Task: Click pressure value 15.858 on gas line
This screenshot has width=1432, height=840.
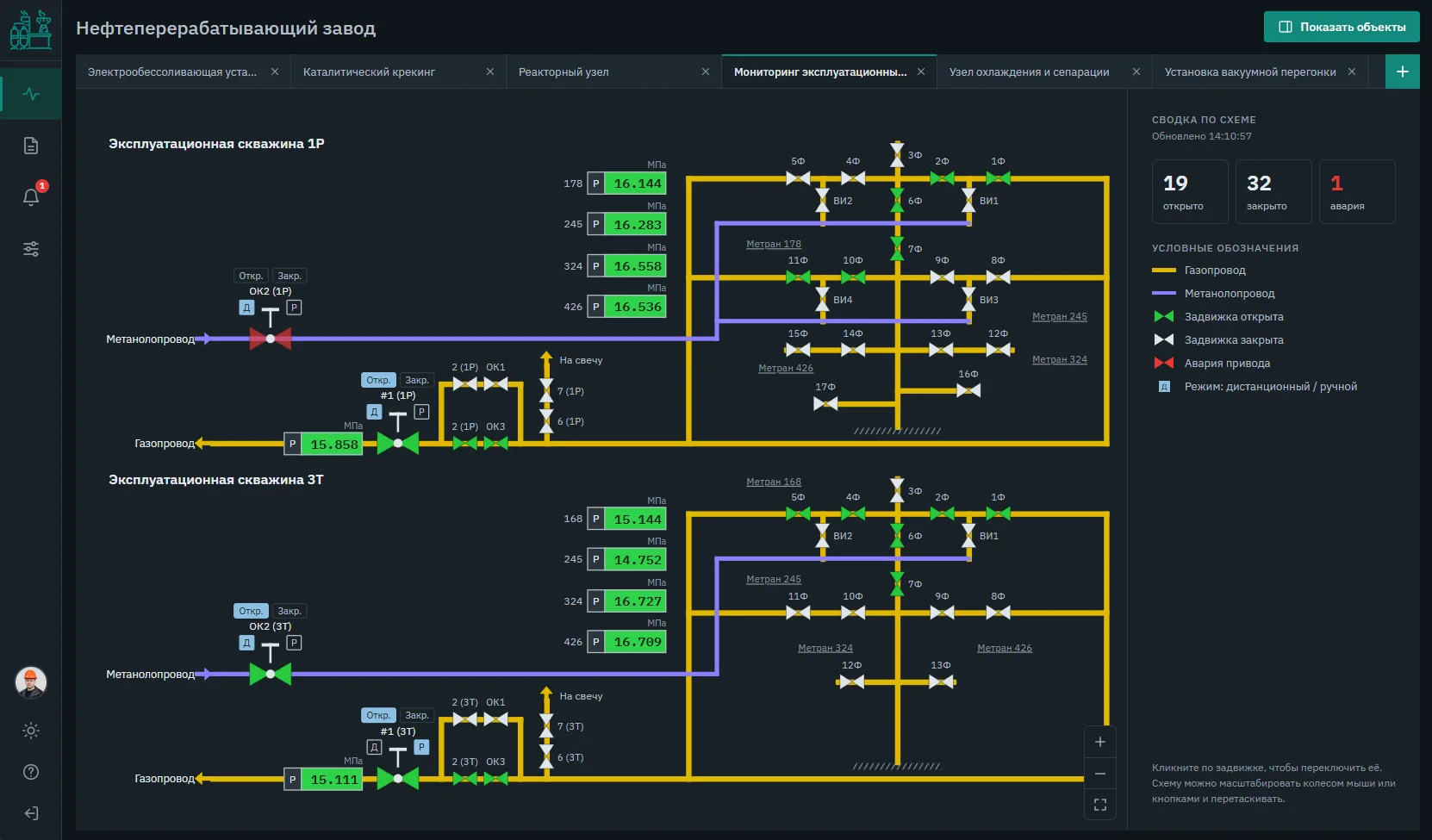Action: point(333,445)
